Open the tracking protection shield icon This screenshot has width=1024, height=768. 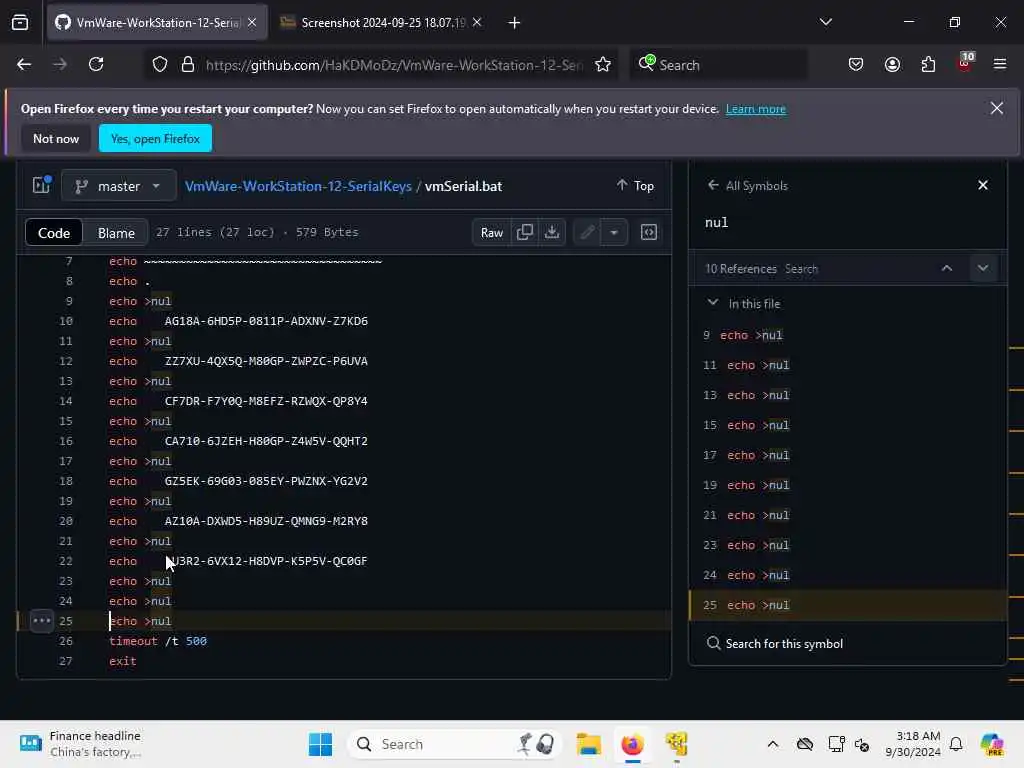point(160,65)
